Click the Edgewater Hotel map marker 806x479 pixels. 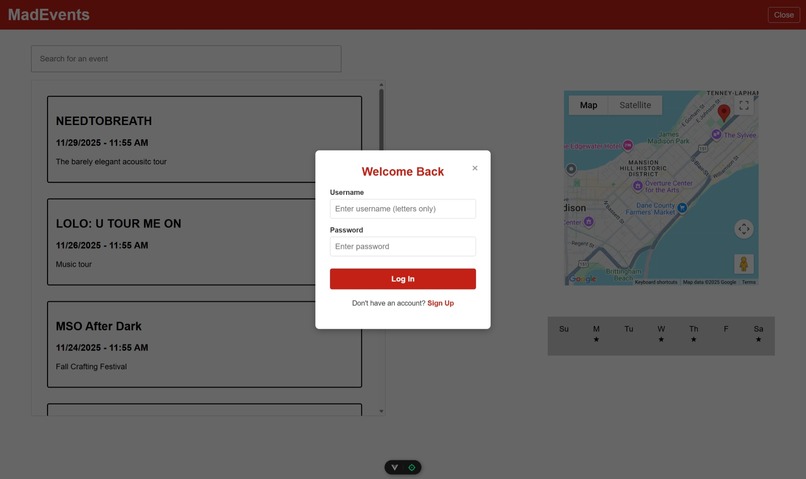click(628, 145)
